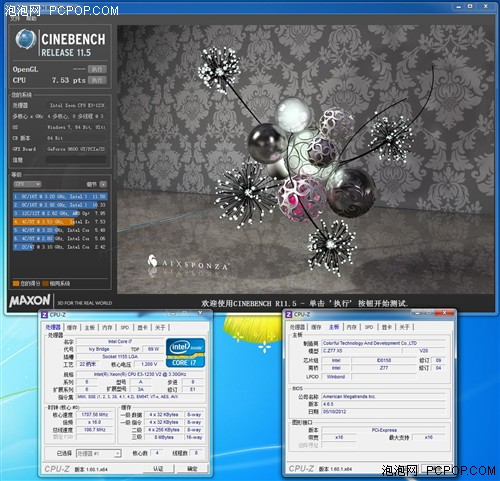500x481 pixels.
Task: Select 处理器 tab in left CPU-Z
Action: point(53,327)
